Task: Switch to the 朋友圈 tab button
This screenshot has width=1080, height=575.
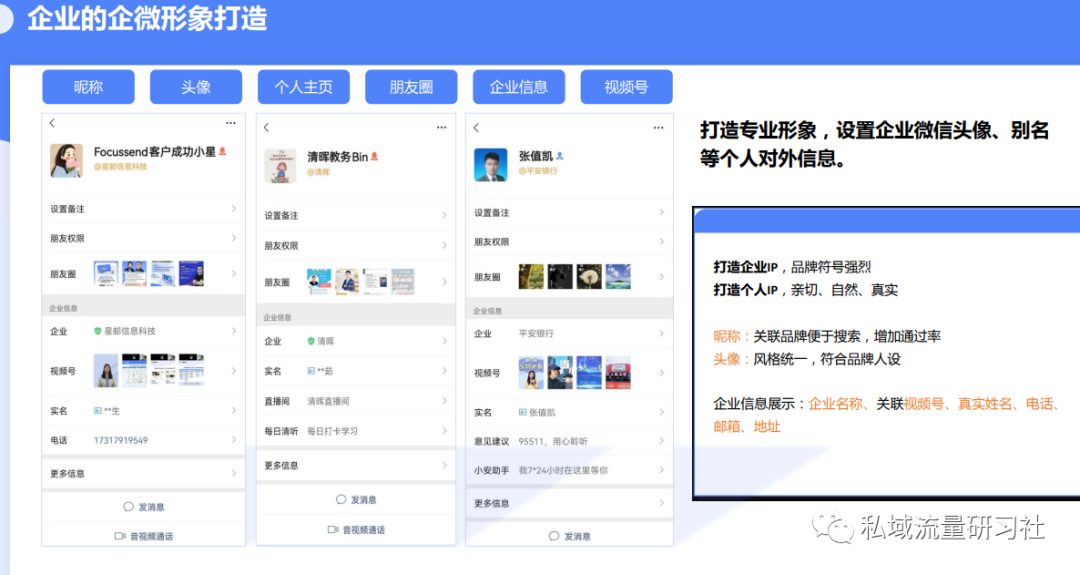Action: click(x=411, y=87)
